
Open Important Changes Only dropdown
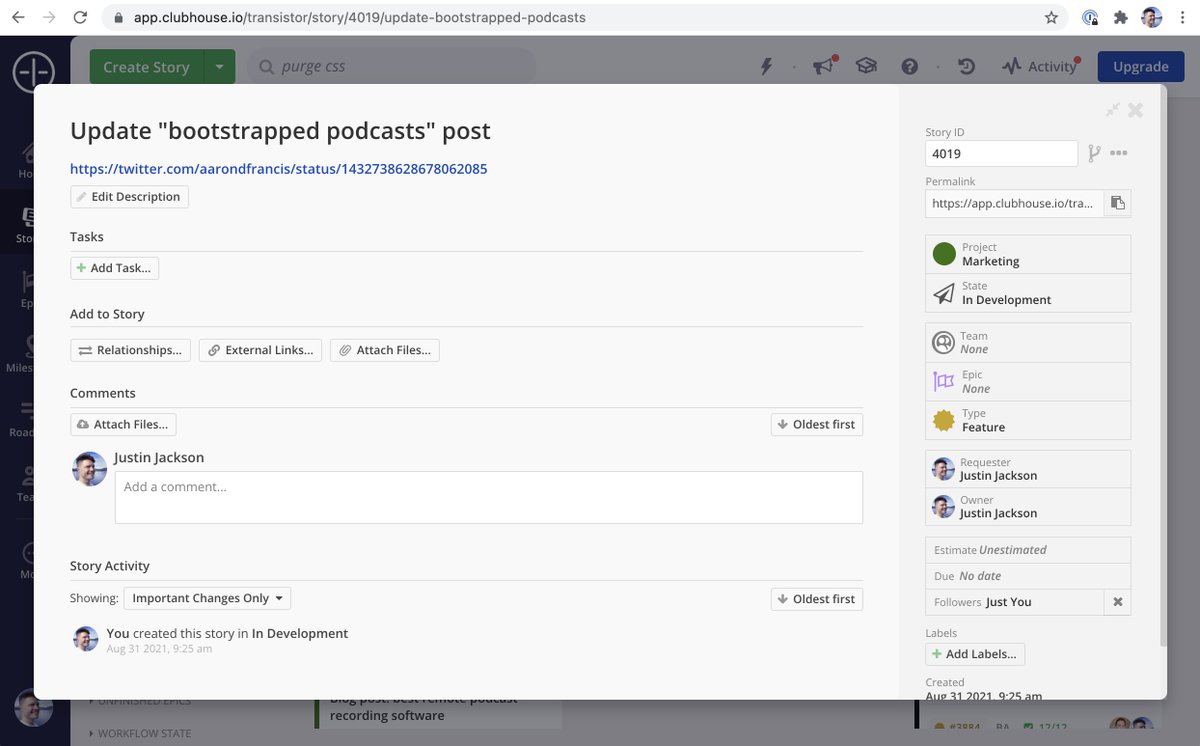click(207, 599)
